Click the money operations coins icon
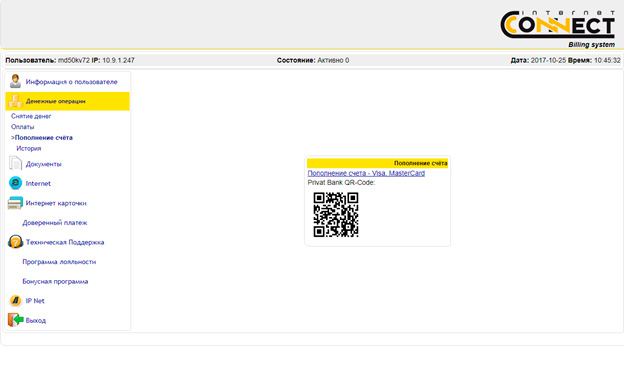This screenshot has height=368, width=624. point(16,101)
